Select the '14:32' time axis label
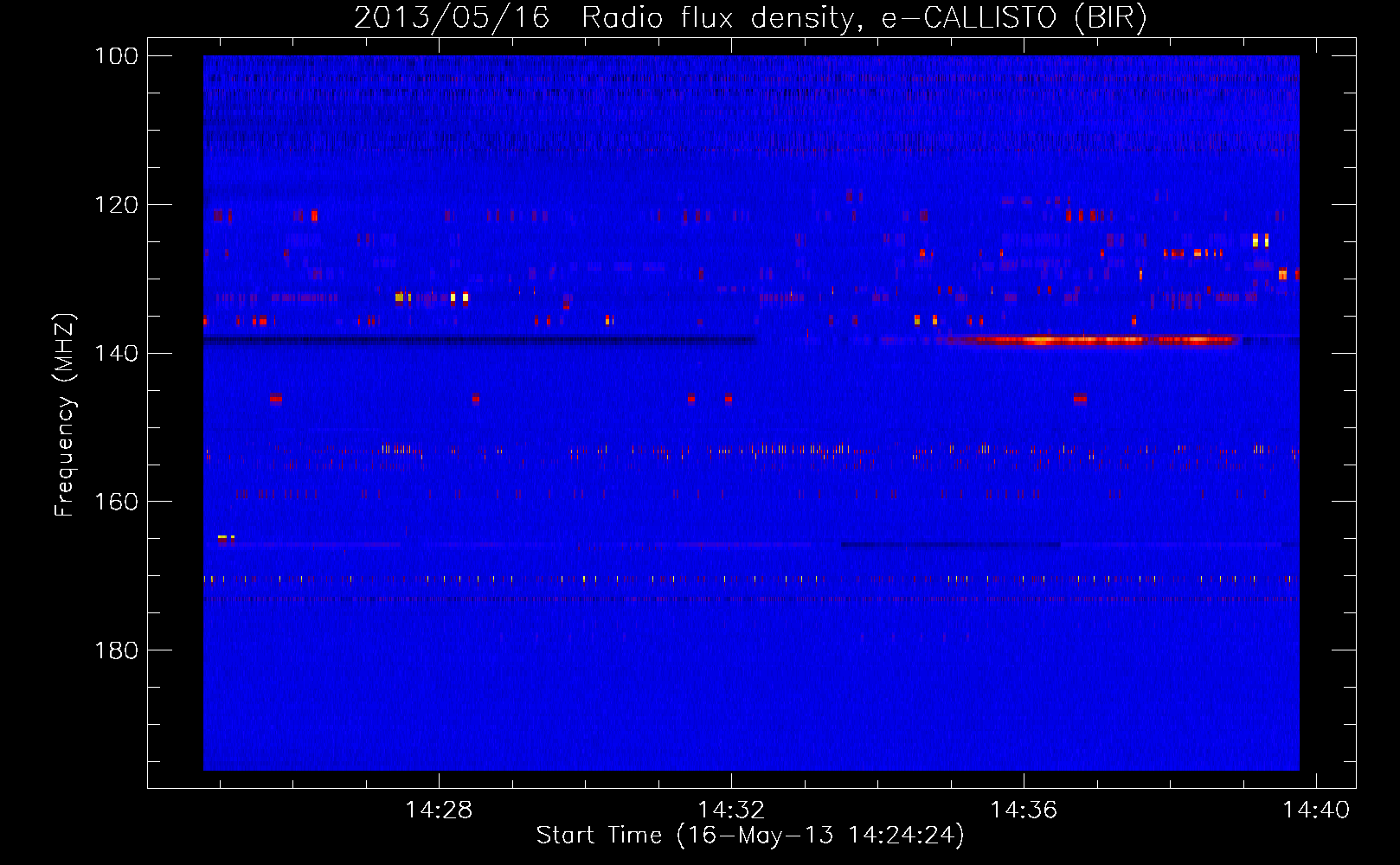The height and width of the screenshot is (865, 1400). click(x=731, y=810)
